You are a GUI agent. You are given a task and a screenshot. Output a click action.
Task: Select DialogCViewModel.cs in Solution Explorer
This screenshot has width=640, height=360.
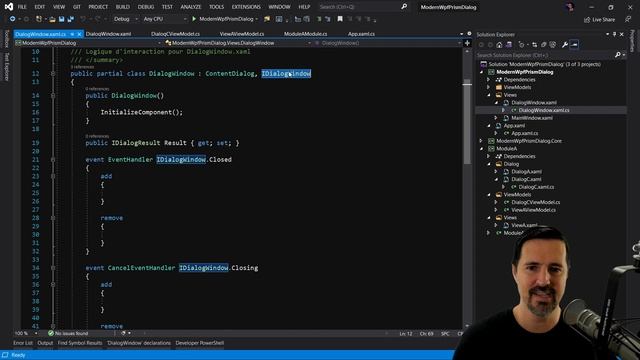(x=536, y=202)
